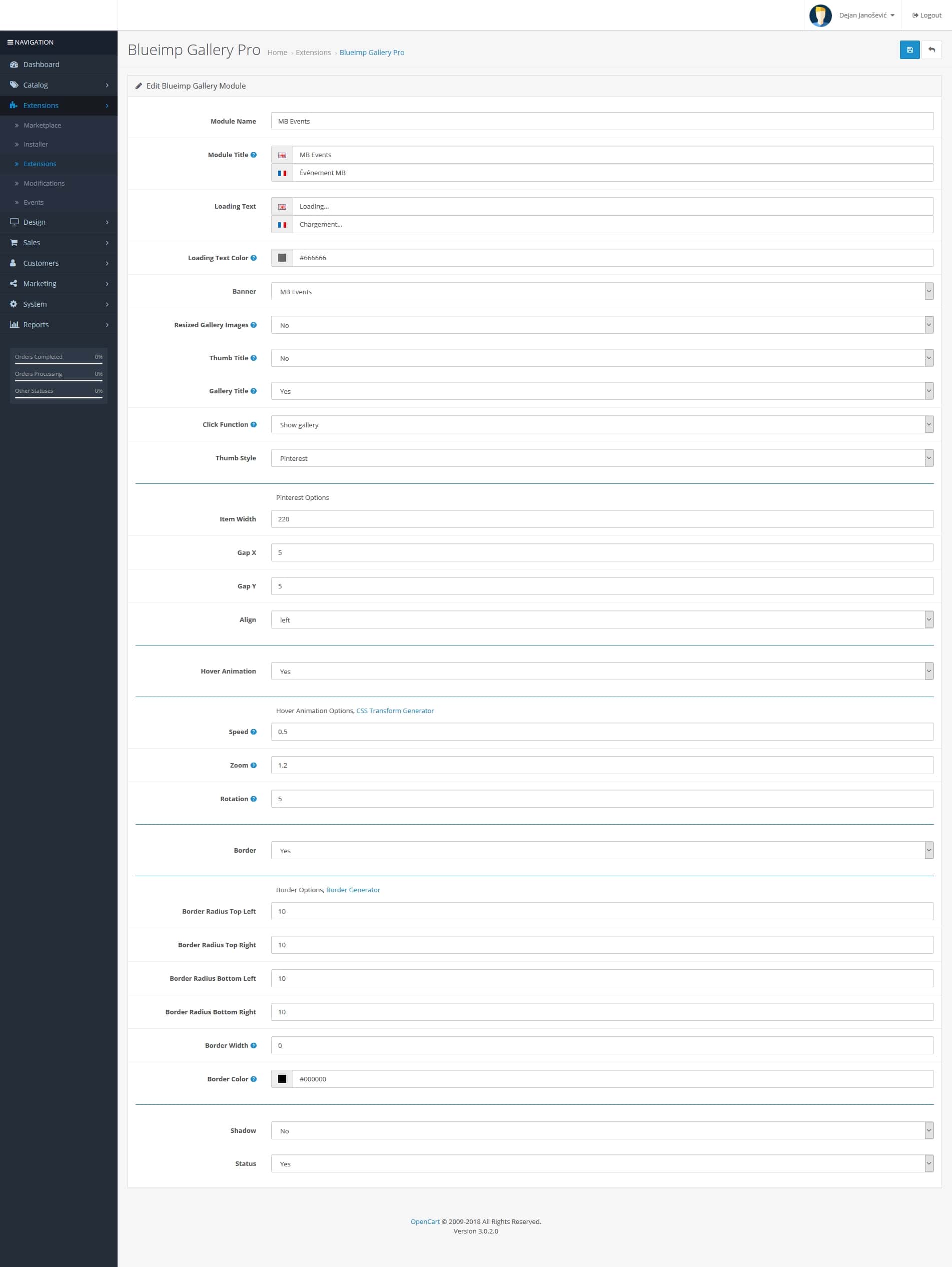Click the English flag in Module Title

coord(282,155)
